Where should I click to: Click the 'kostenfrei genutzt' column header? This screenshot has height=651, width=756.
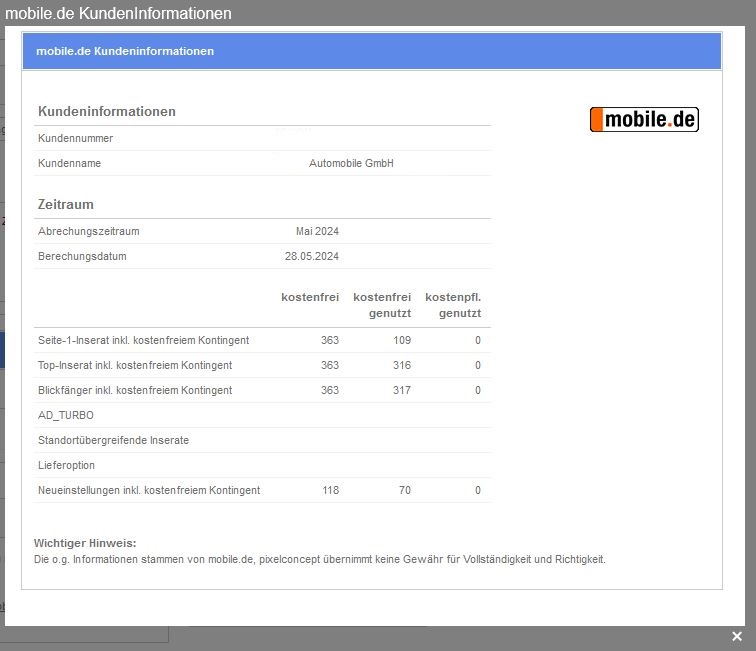382,305
